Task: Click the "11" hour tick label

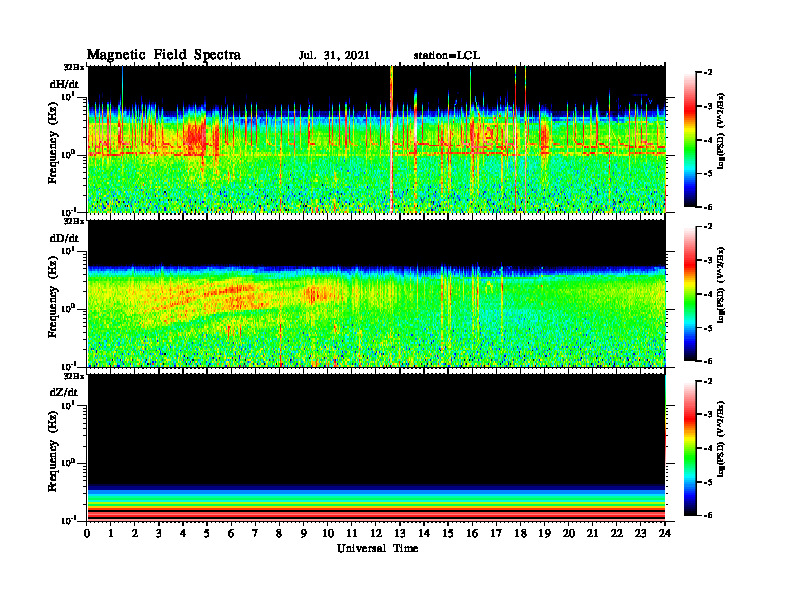Action: [x=352, y=533]
